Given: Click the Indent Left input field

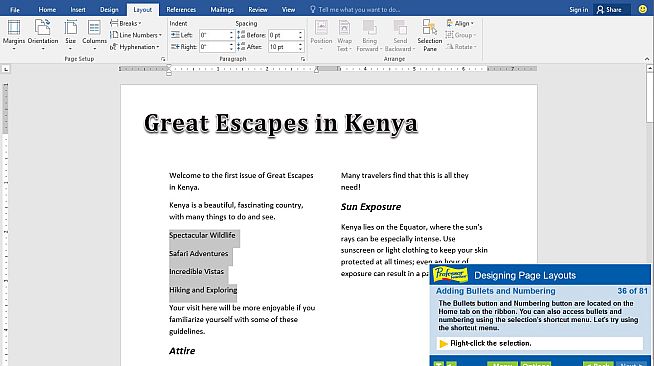Looking at the screenshot, I should coord(214,35).
